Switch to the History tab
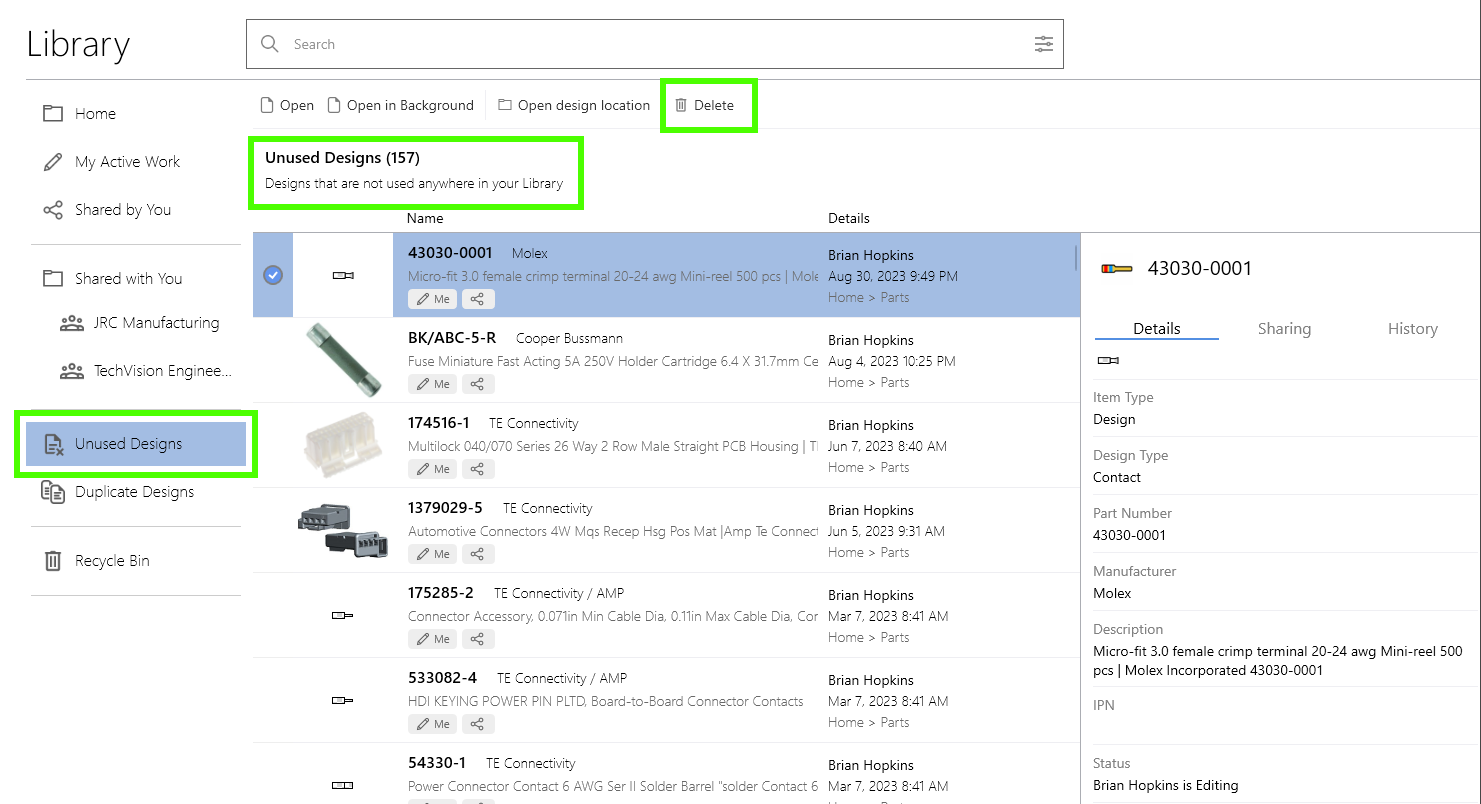The height and width of the screenshot is (804, 1481). [x=1412, y=328]
